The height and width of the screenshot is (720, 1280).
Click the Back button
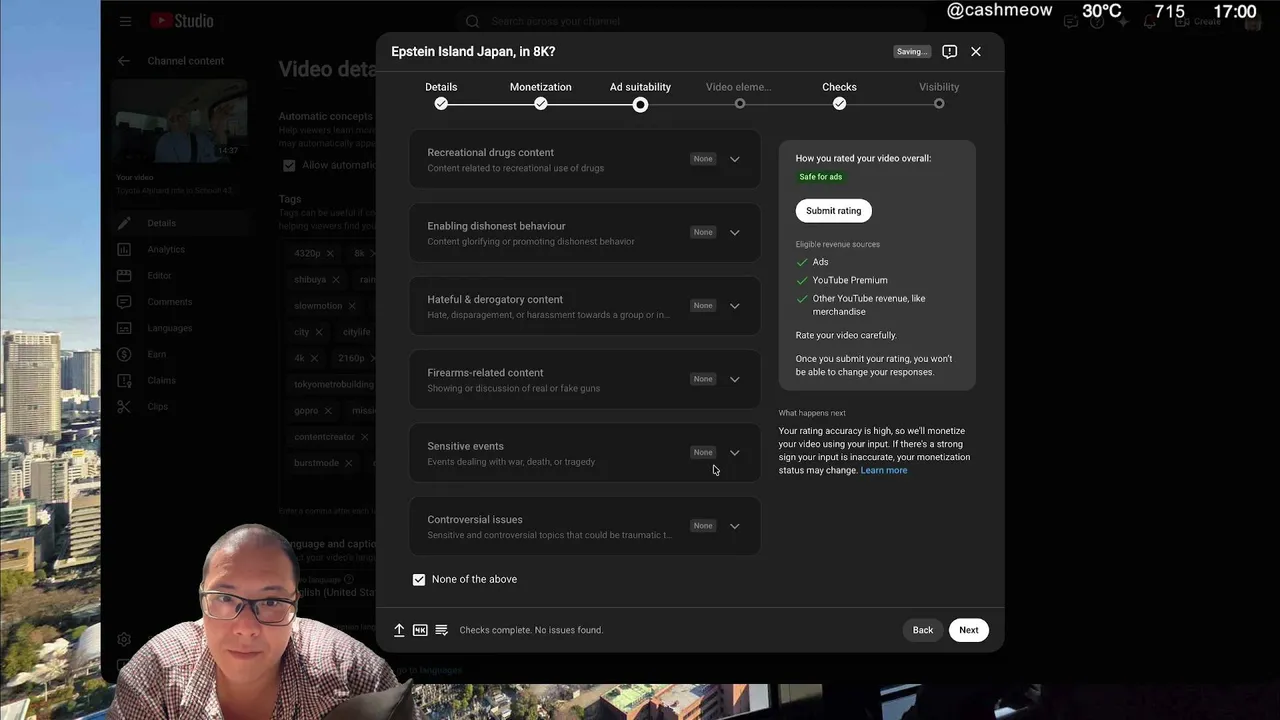coord(923,630)
